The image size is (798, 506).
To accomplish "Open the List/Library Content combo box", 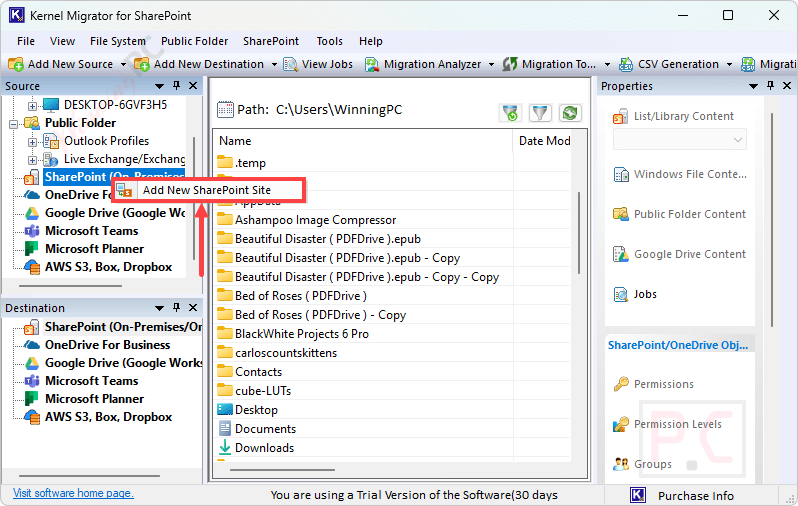I will [x=679, y=139].
